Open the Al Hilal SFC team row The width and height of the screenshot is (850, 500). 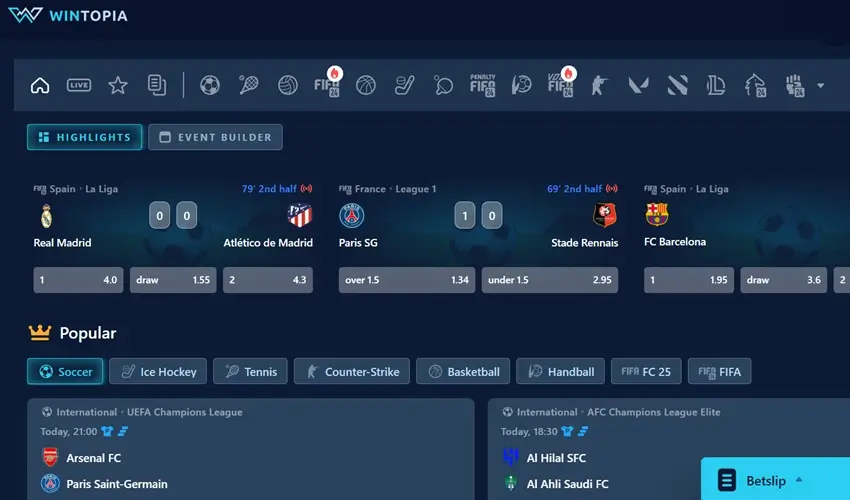coord(544,458)
